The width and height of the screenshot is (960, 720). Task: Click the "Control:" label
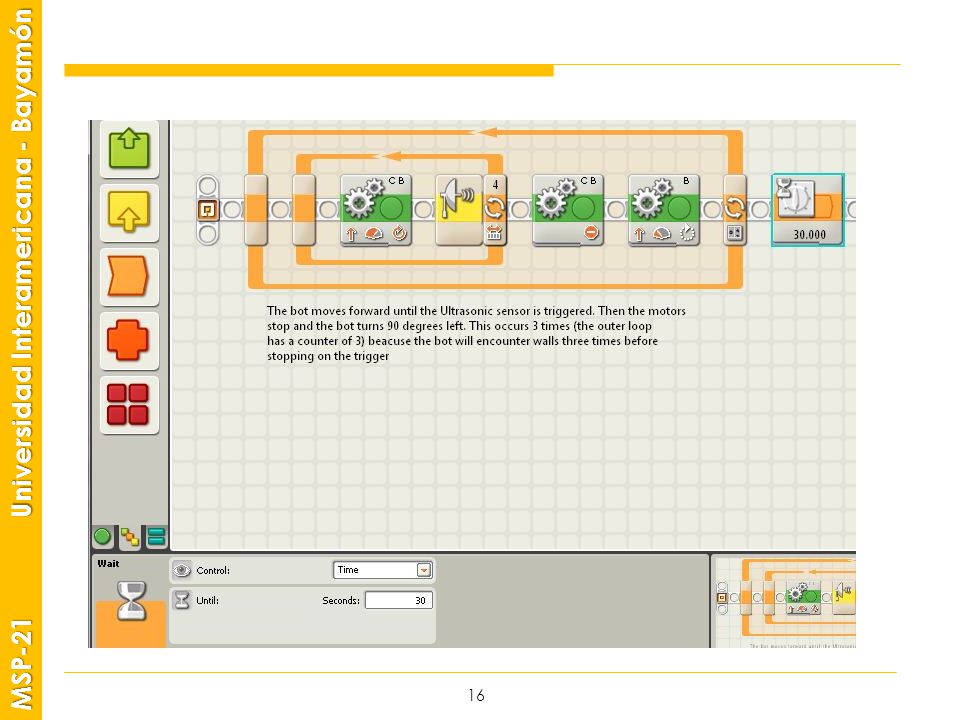tap(213, 571)
